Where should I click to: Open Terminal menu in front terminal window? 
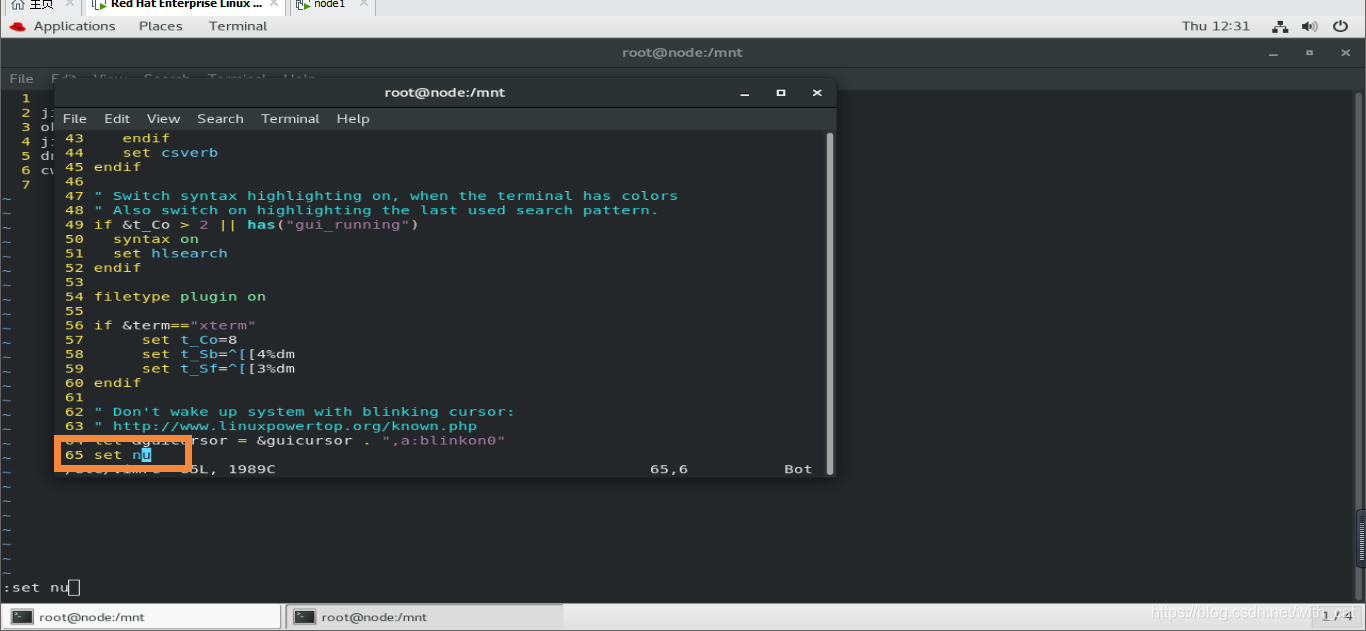(290, 118)
